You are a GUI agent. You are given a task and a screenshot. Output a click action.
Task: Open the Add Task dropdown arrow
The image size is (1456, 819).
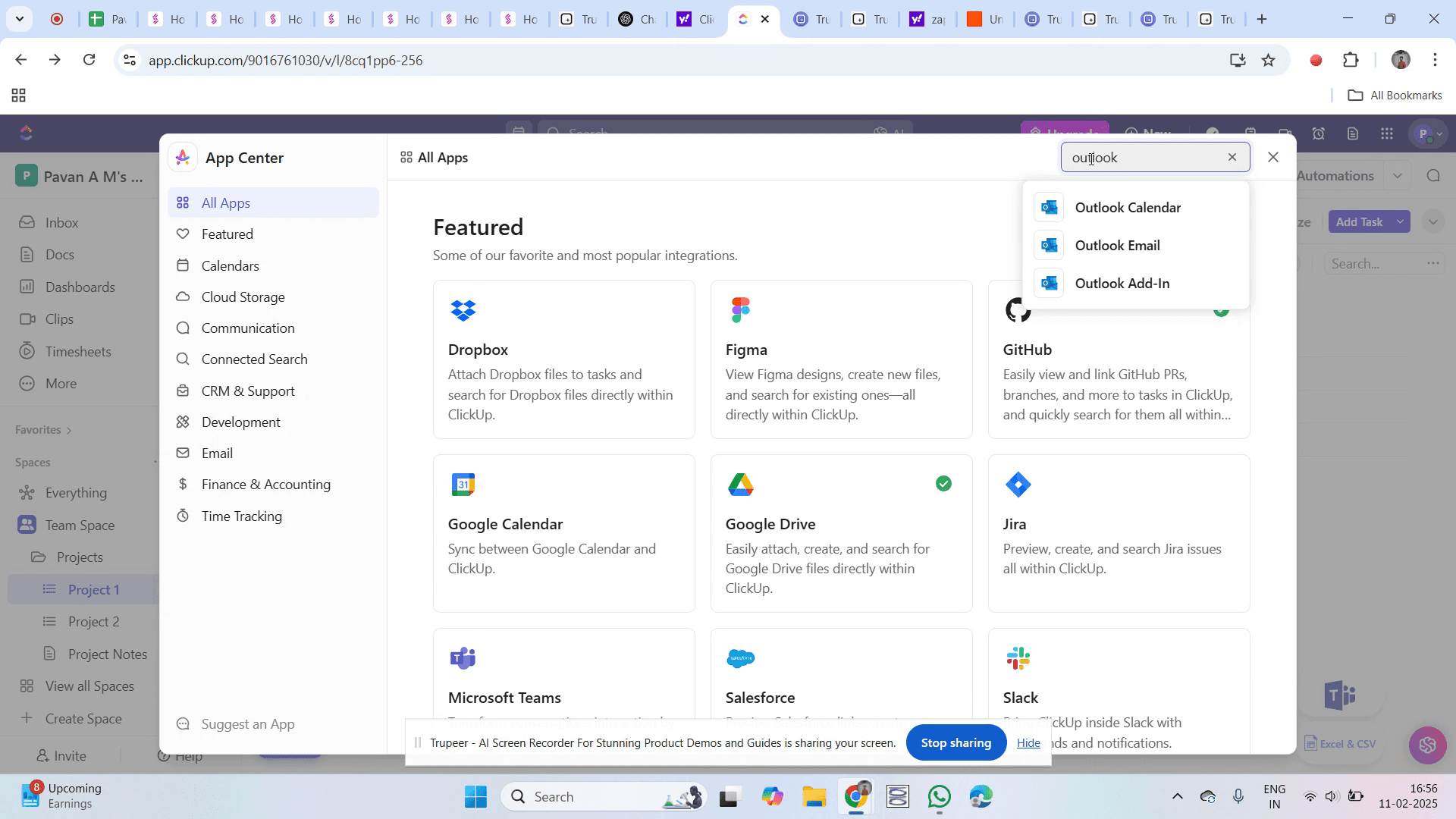[1401, 222]
